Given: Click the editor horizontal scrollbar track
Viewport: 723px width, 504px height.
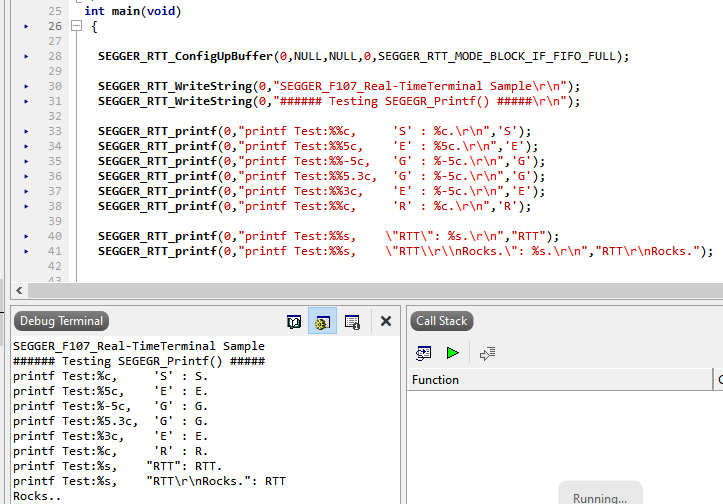Looking at the screenshot, I should 375,291.
